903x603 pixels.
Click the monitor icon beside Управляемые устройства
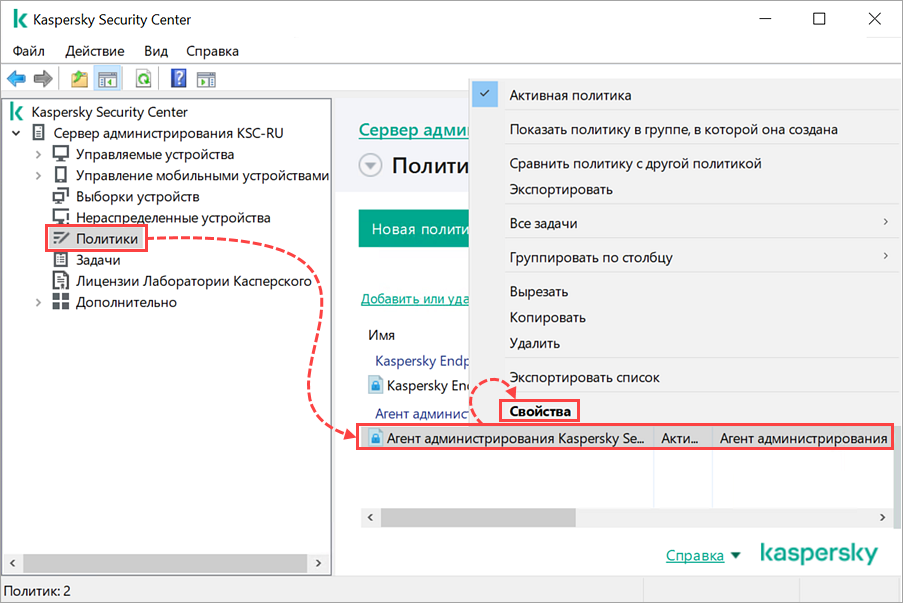click(60, 154)
